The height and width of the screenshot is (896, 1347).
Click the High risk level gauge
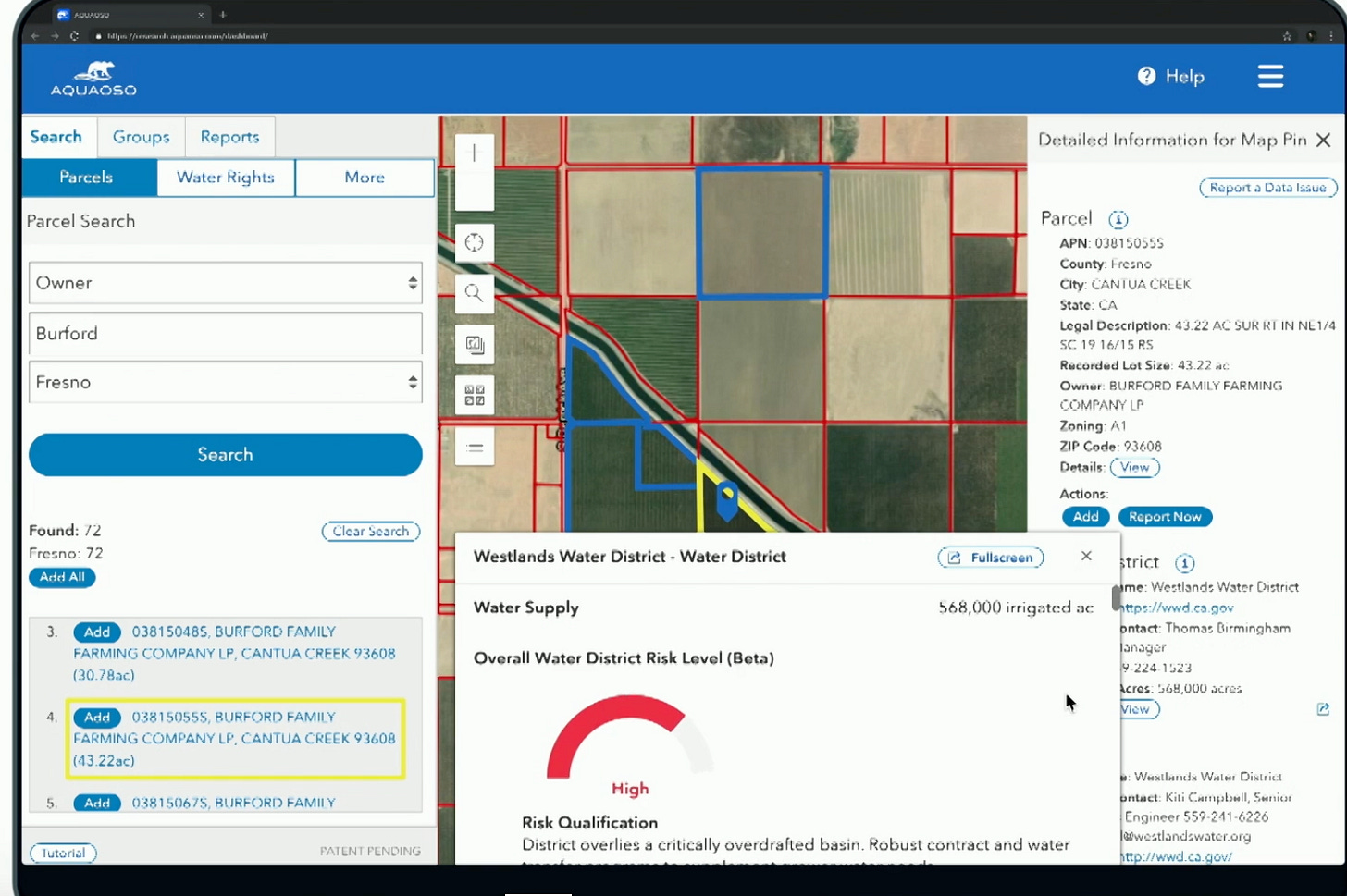pos(630,738)
